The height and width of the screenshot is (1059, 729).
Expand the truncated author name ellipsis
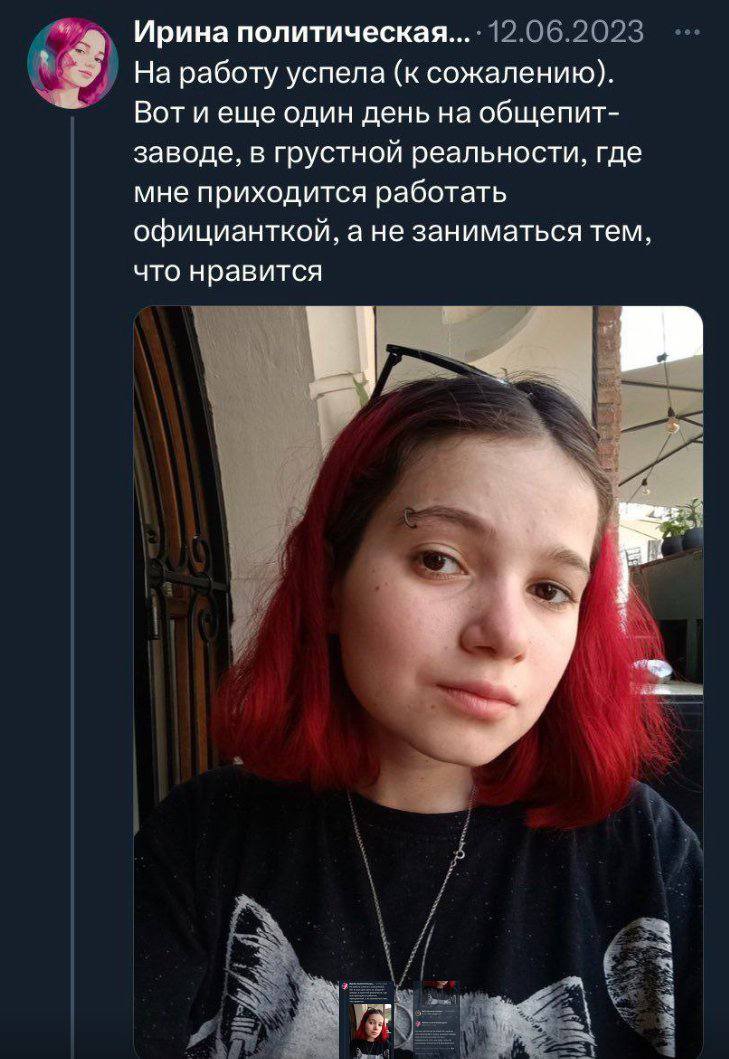click(461, 34)
